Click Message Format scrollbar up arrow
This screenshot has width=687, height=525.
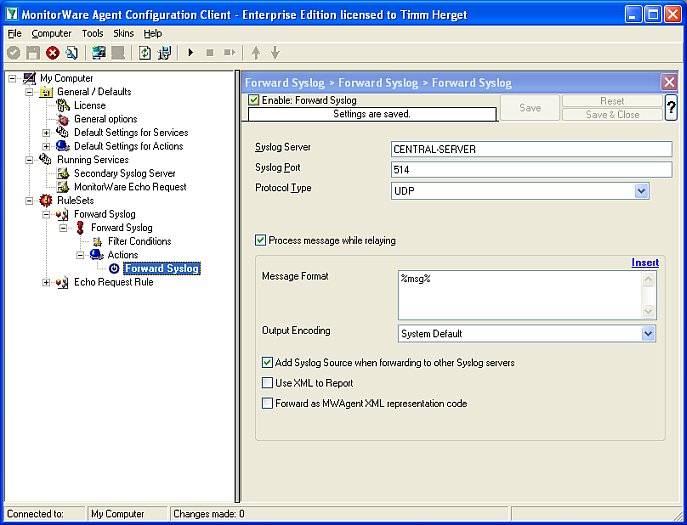648,279
